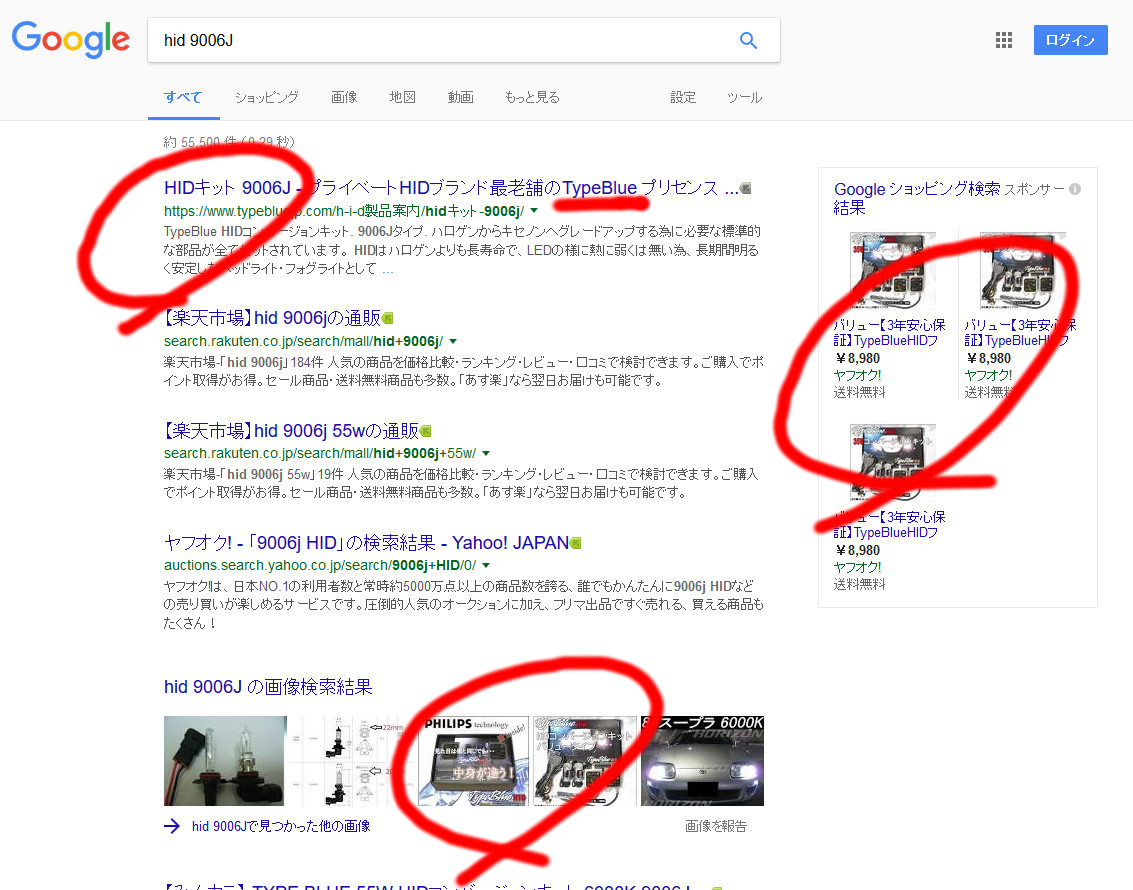Open top-right shopping product image
1133x890 pixels.
(x=1022, y=272)
